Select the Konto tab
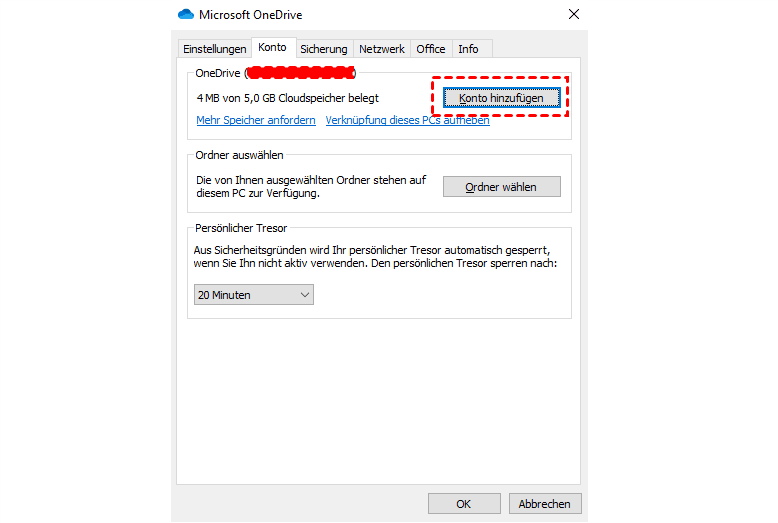 point(272,48)
